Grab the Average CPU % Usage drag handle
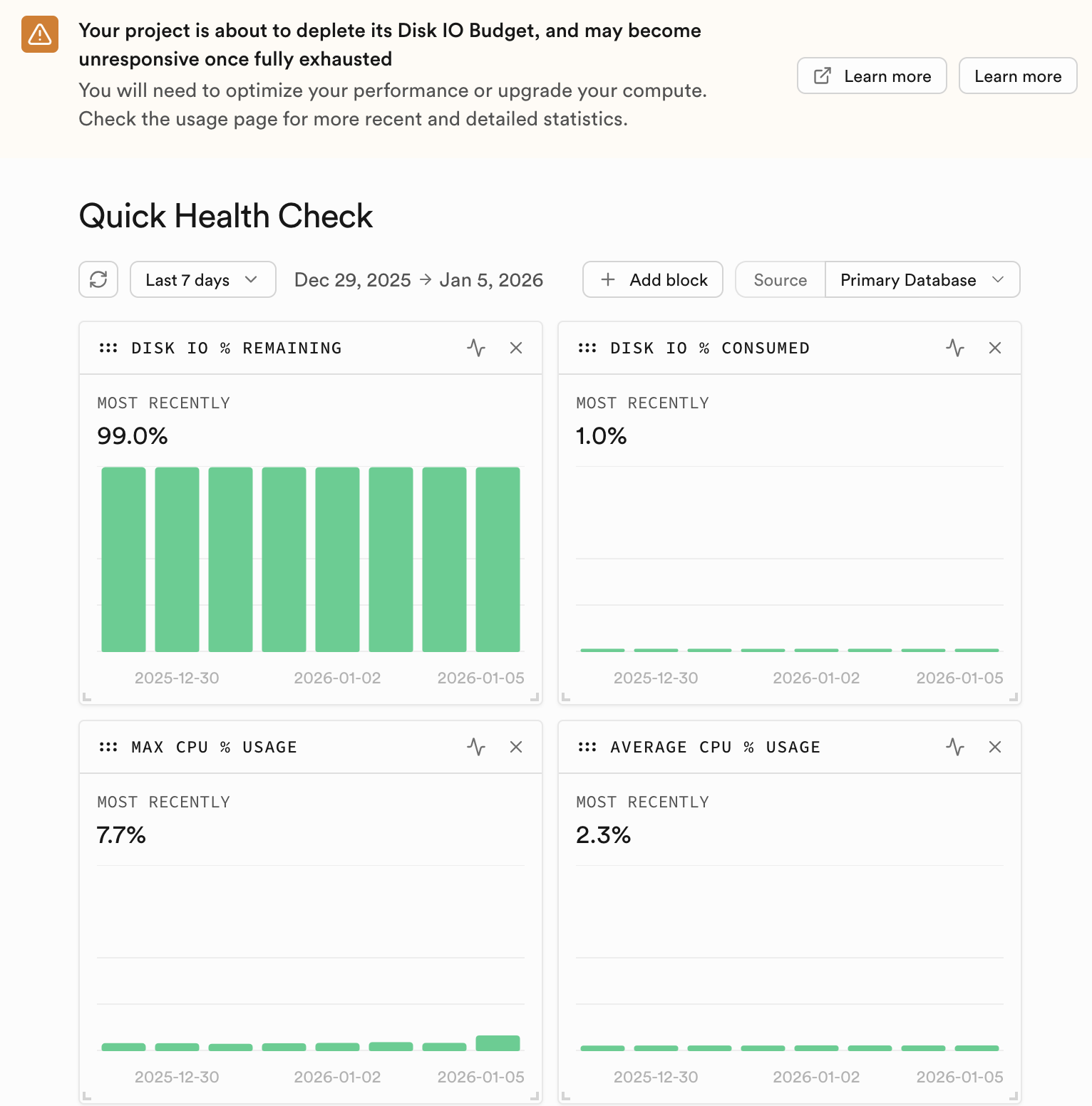1092x1106 pixels. [x=587, y=747]
